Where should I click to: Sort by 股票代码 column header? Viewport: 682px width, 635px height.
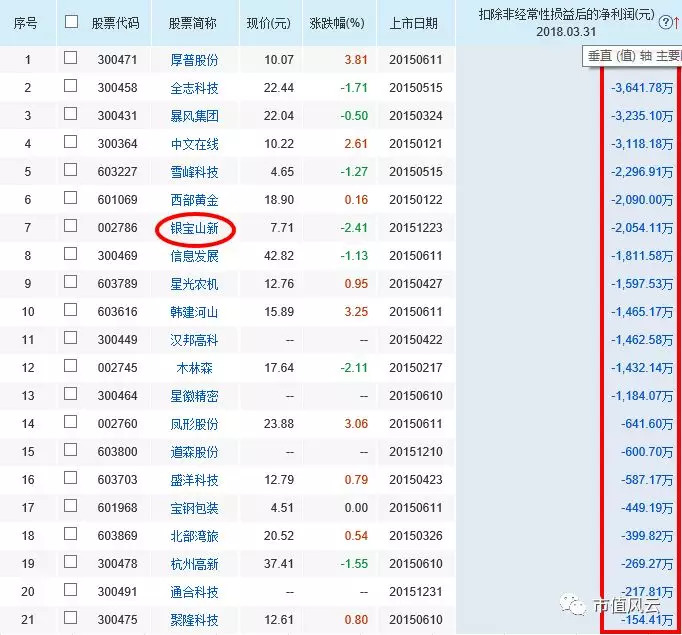116,23
